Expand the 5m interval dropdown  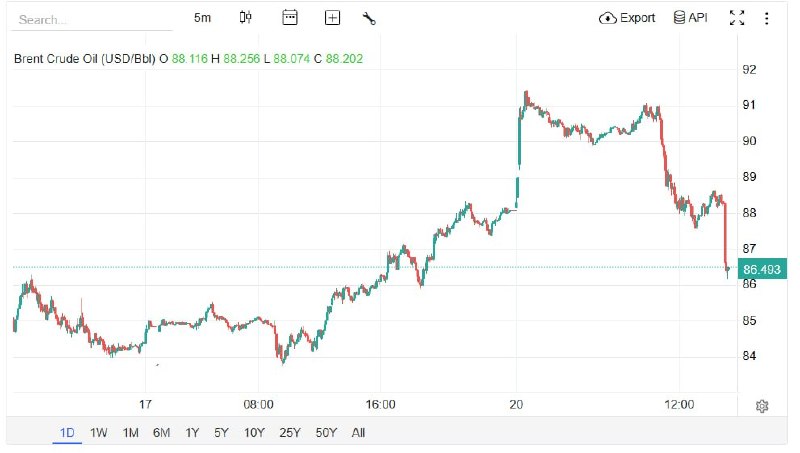pos(202,18)
